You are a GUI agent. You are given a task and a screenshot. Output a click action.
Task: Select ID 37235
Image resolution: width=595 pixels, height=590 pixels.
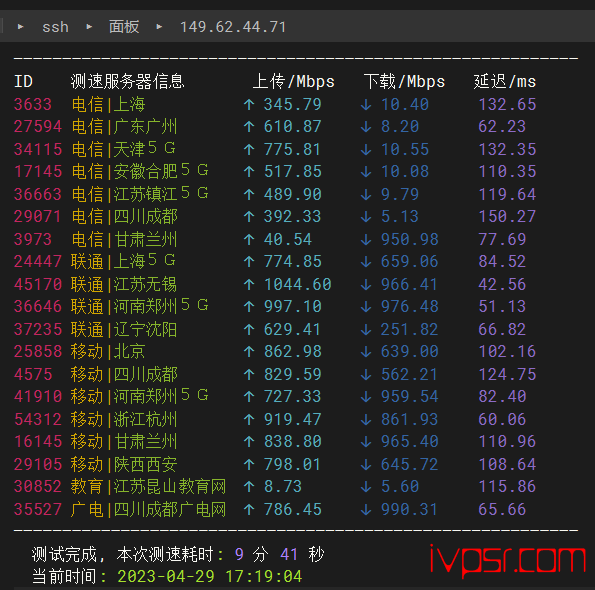point(38,329)
